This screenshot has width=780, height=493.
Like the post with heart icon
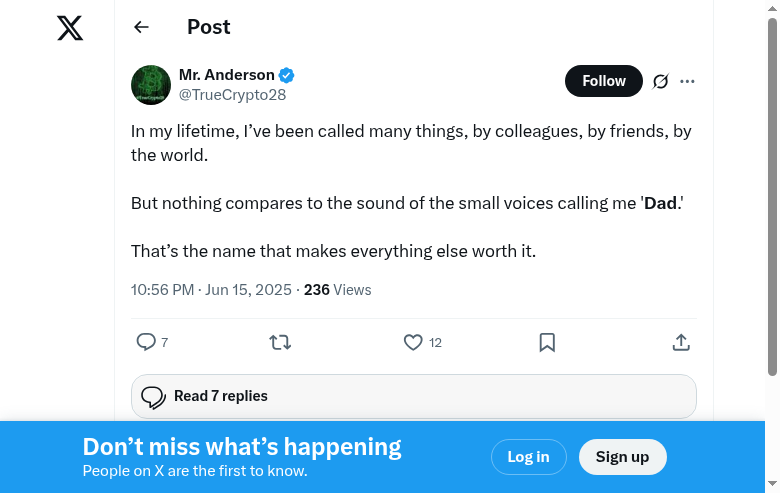[413, 342]
